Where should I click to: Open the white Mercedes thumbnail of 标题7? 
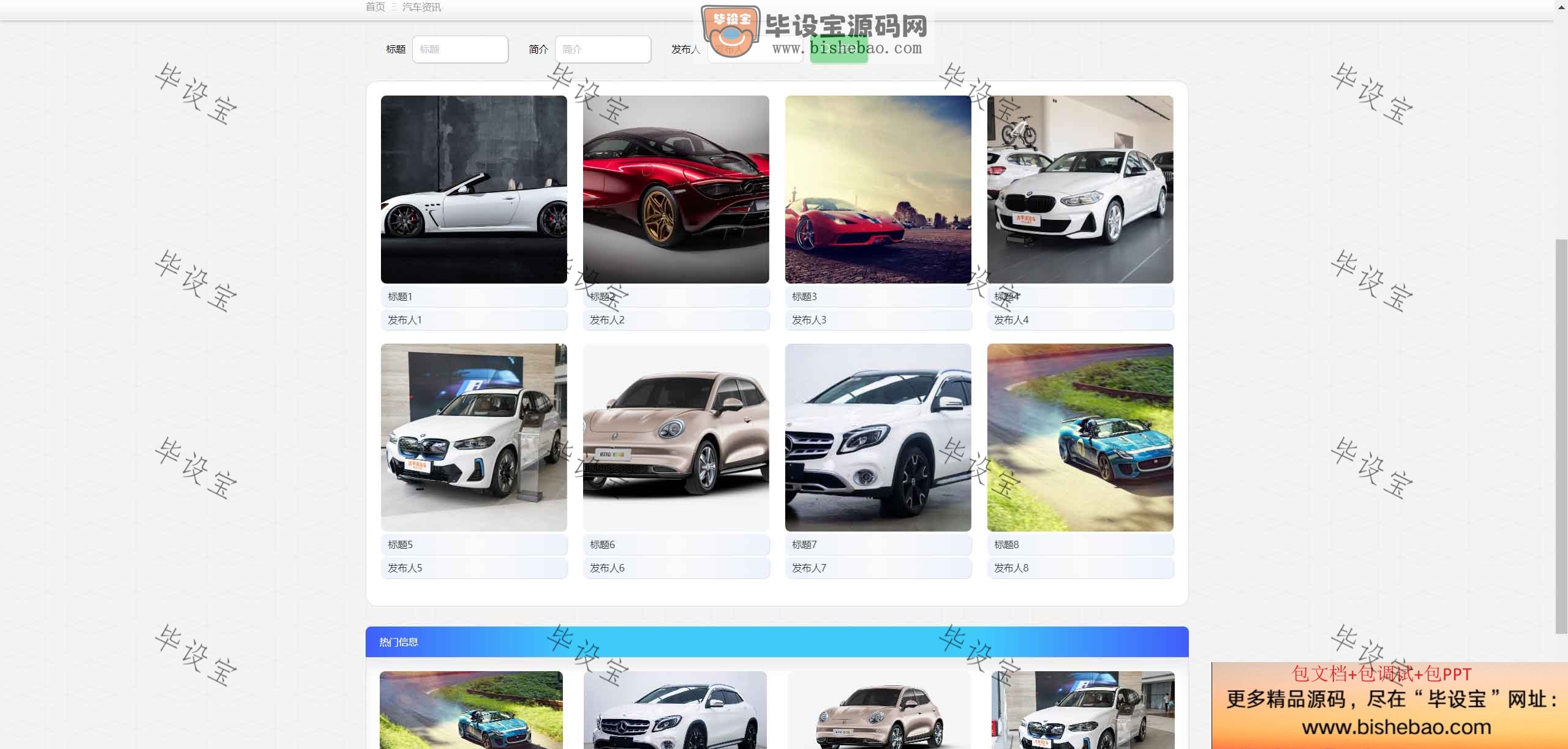coord(878,437)
